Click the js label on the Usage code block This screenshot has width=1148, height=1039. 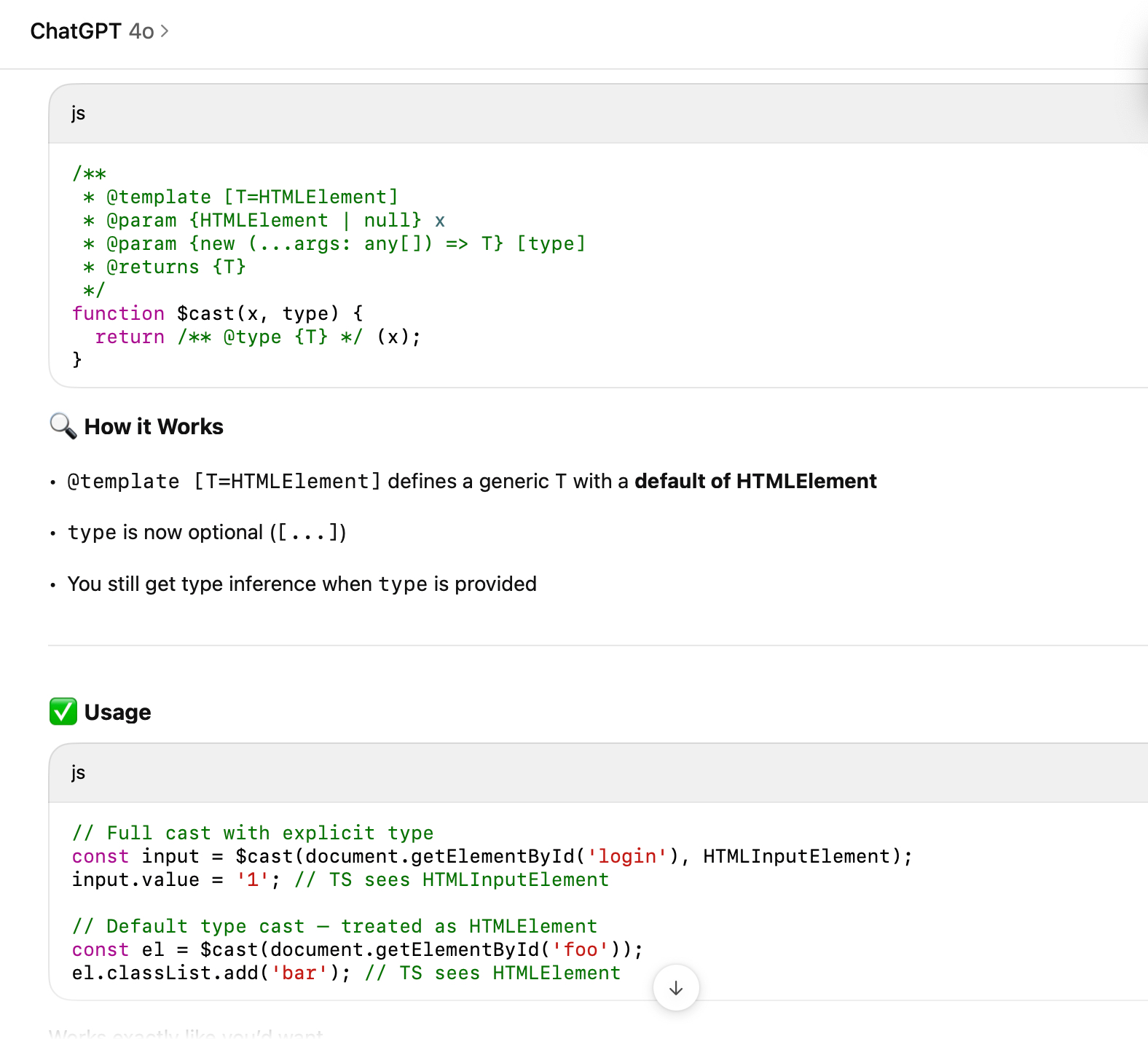(78, 773)
